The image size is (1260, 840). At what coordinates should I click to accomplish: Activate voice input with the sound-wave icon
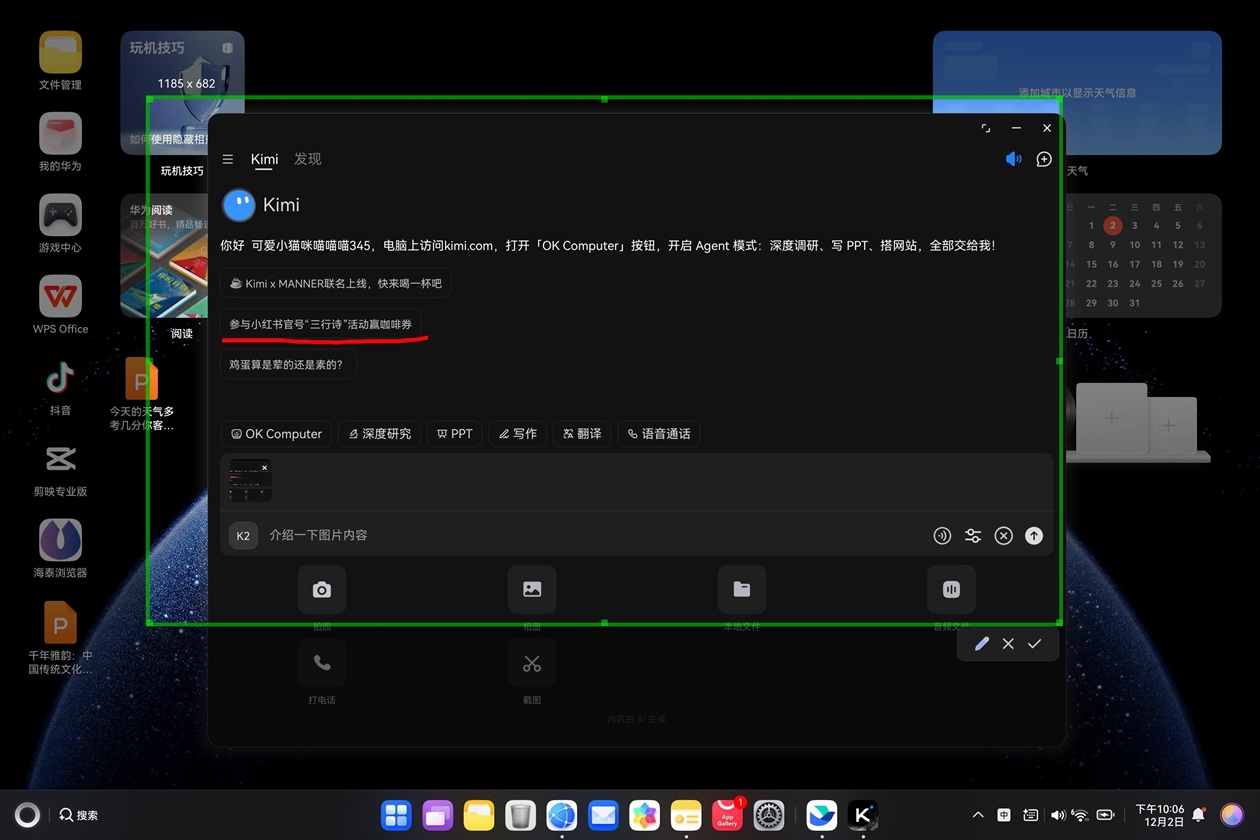click(x=941, y=535)
